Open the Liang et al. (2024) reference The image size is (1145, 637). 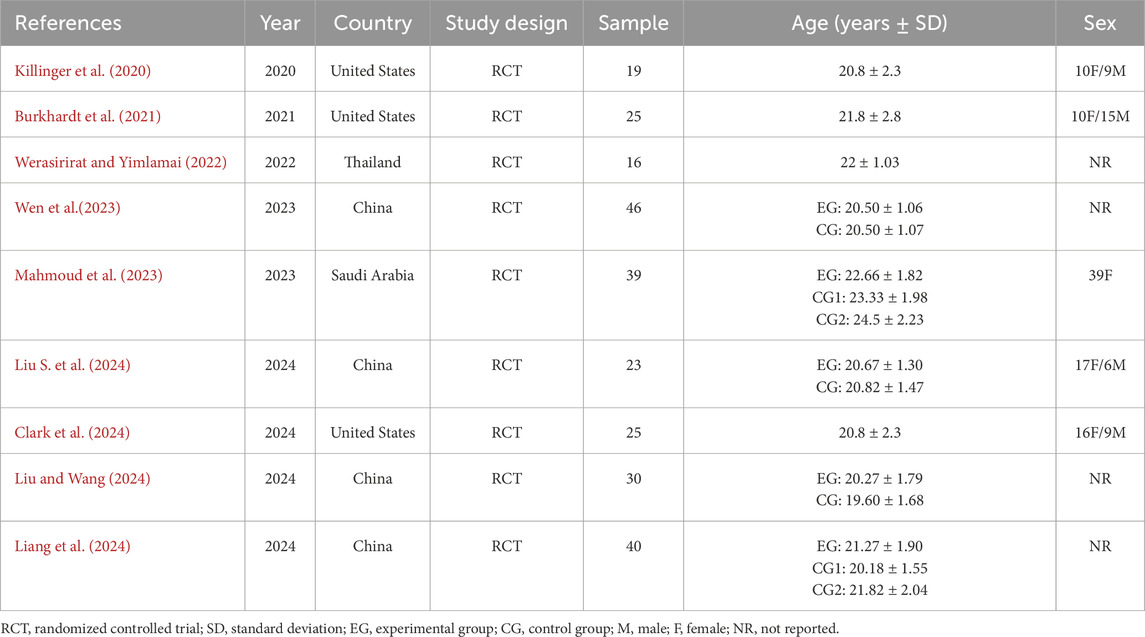tap(69, 546)
